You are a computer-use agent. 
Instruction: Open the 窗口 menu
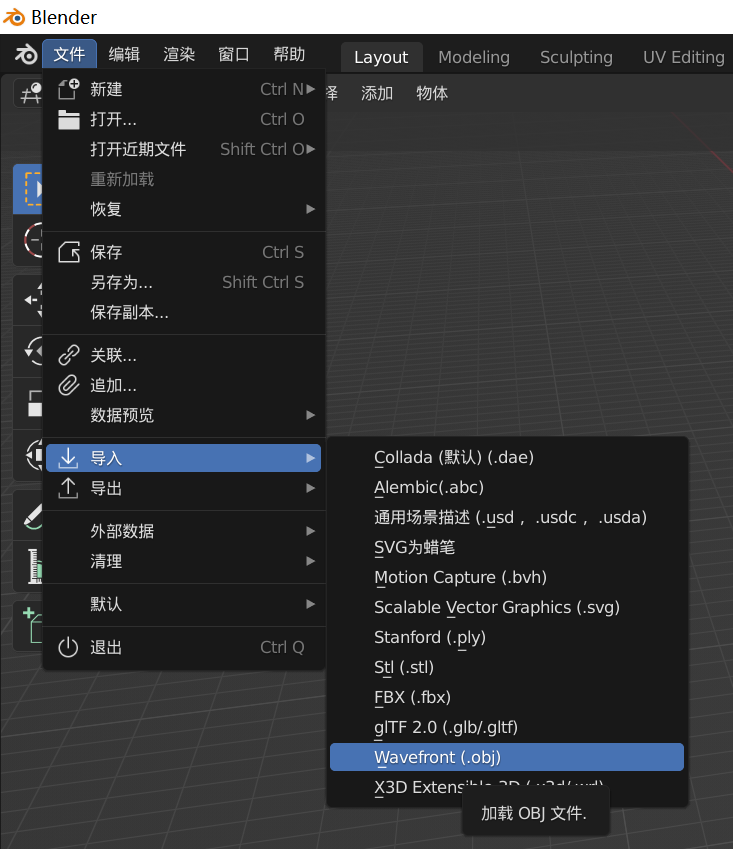[233, 54]
